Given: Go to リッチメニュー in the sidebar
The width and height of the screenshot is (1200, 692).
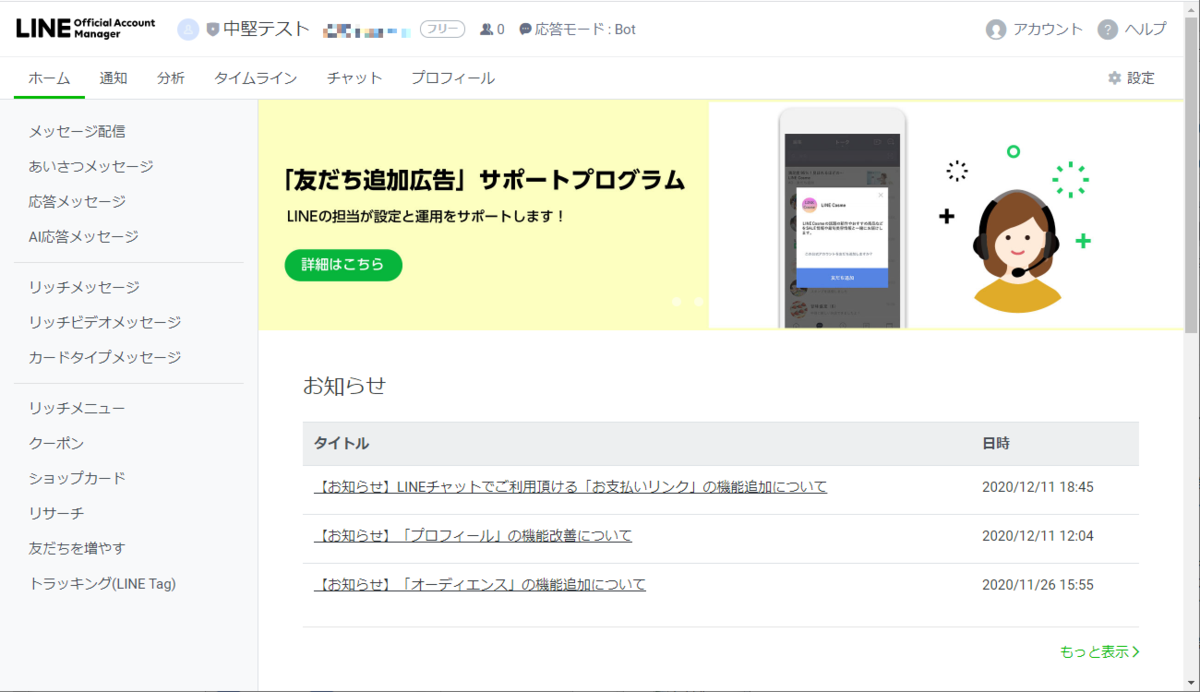Looking at the screenshot, I should coord(77,408).
